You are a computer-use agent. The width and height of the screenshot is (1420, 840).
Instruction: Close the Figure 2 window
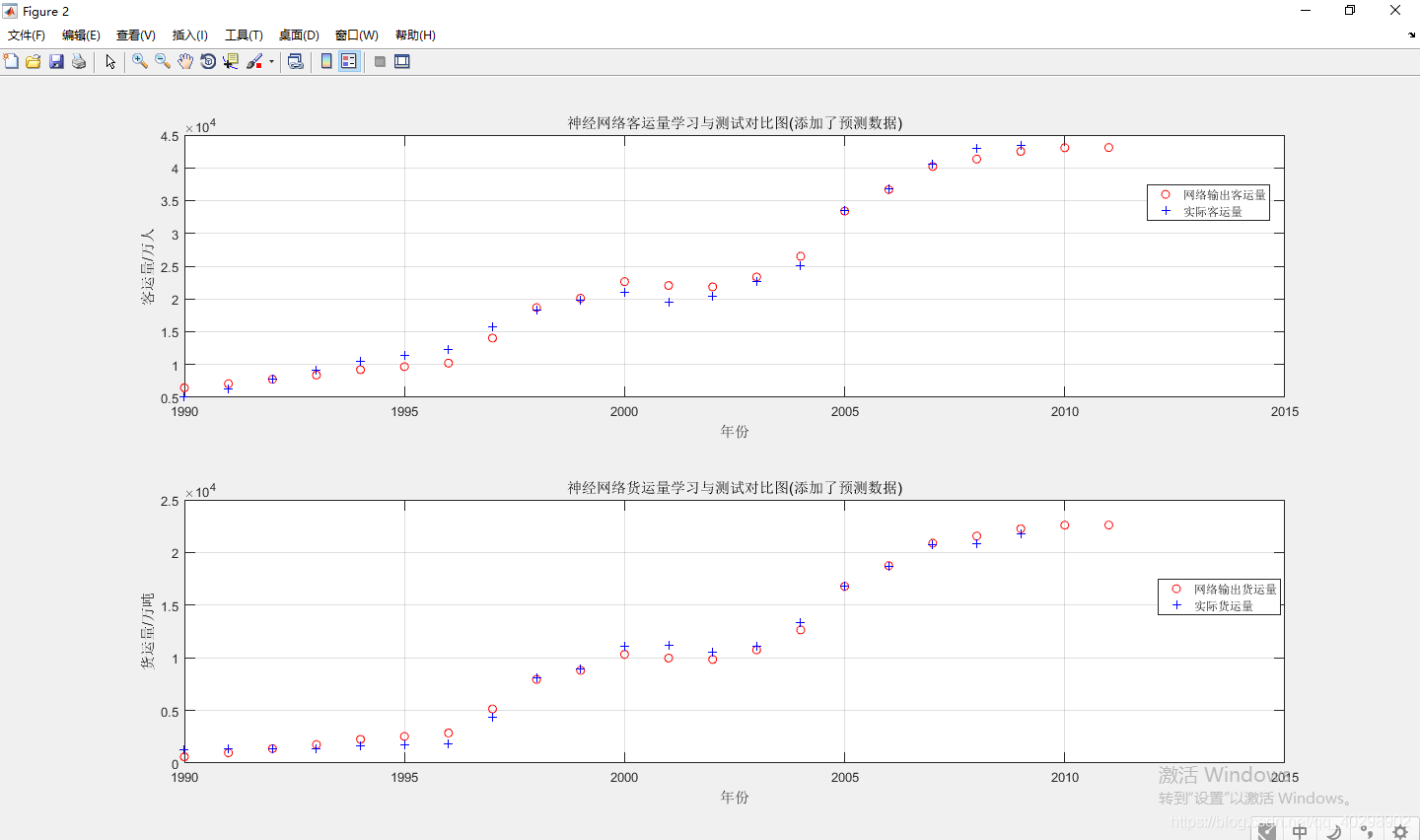1395,11
